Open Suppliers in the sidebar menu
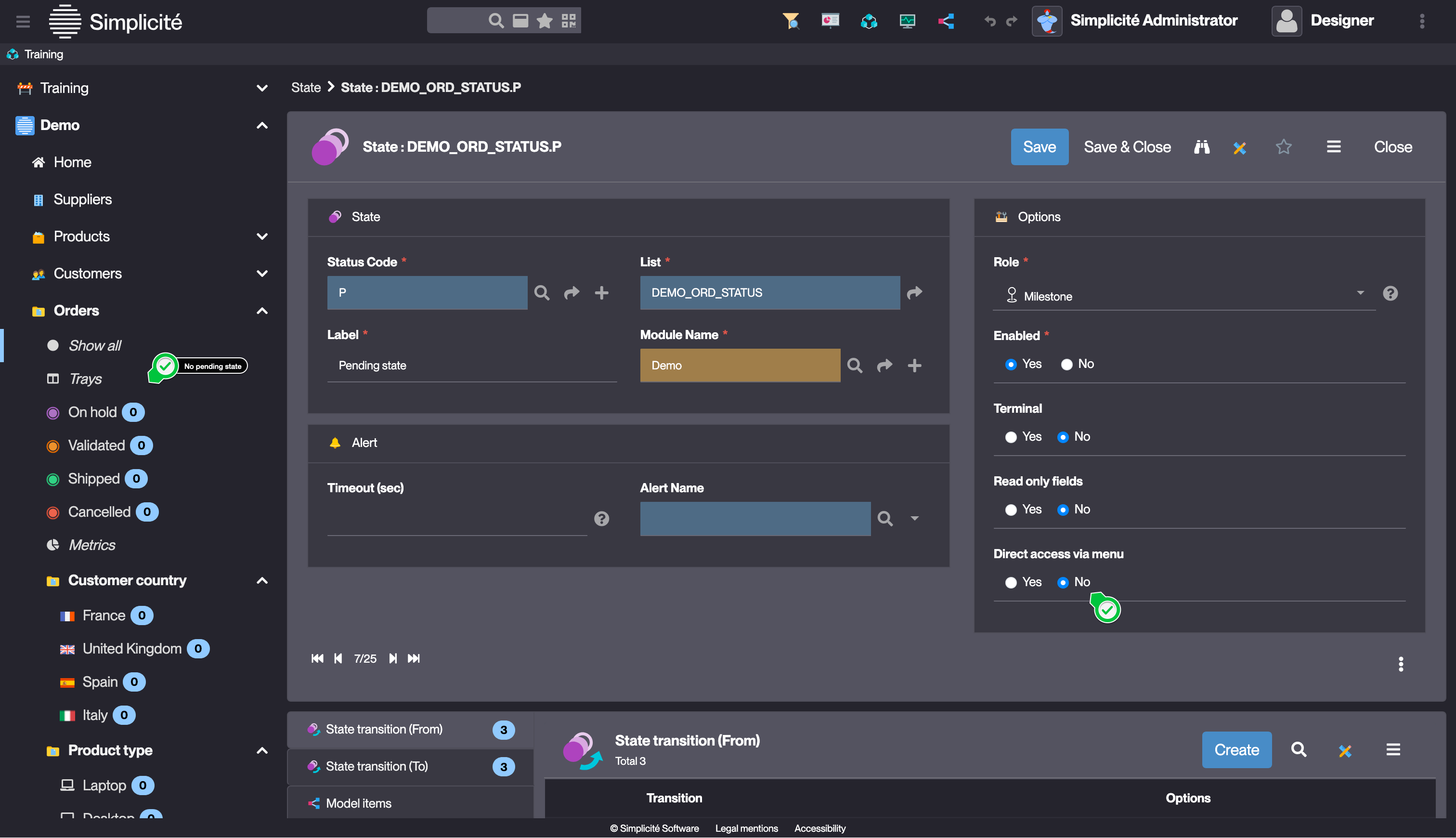 (82, 200)
